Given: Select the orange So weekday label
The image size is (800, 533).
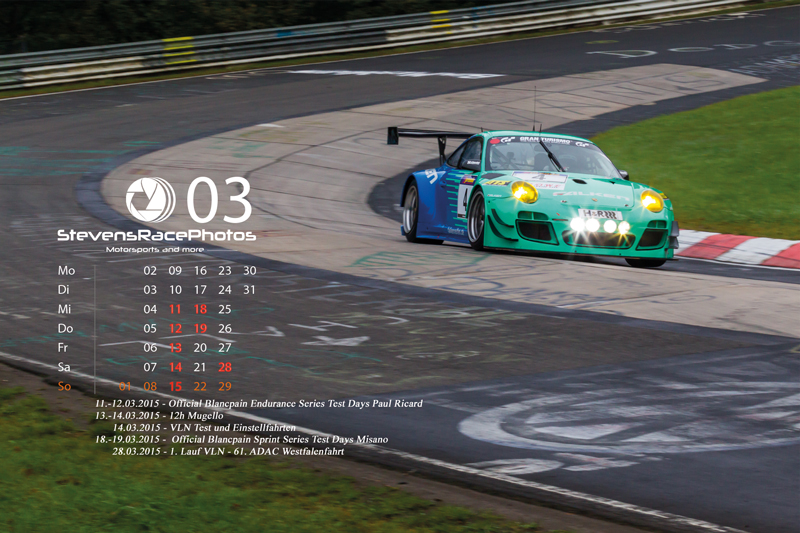Looking at the screenshot, I should tap(64, 386).
